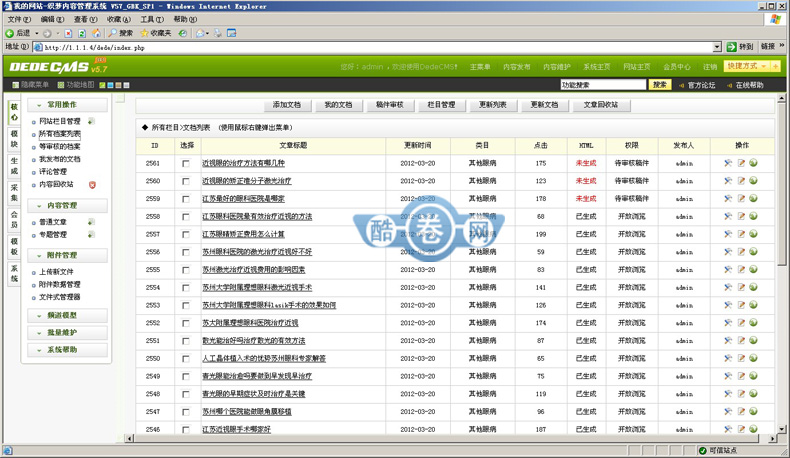This screenshot has height=458, width=790.
Task: Click the add icon next to 网站栏目管理
Action: click(91, 121)
